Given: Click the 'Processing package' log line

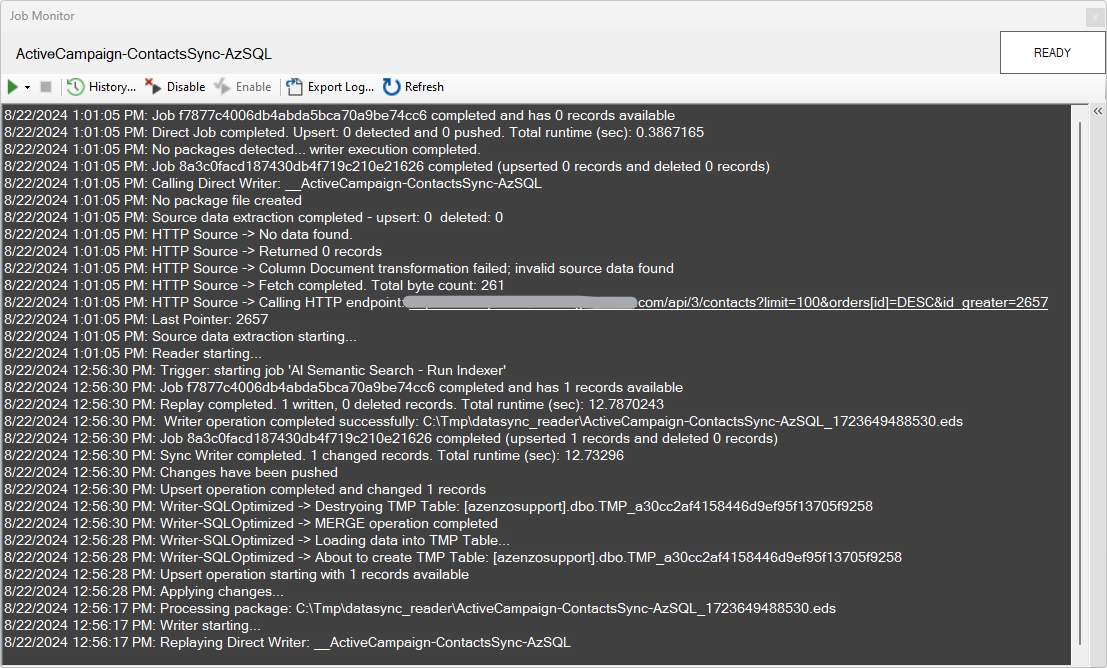Looking at the screenshot, I should pos(420,608).
